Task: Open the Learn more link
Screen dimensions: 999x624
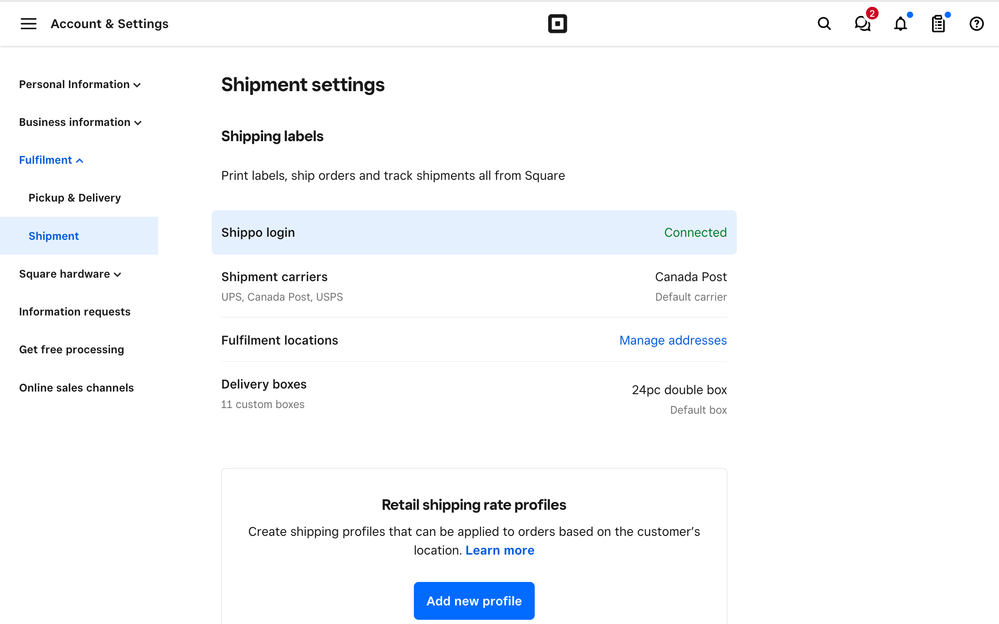Action: [500, 551]
